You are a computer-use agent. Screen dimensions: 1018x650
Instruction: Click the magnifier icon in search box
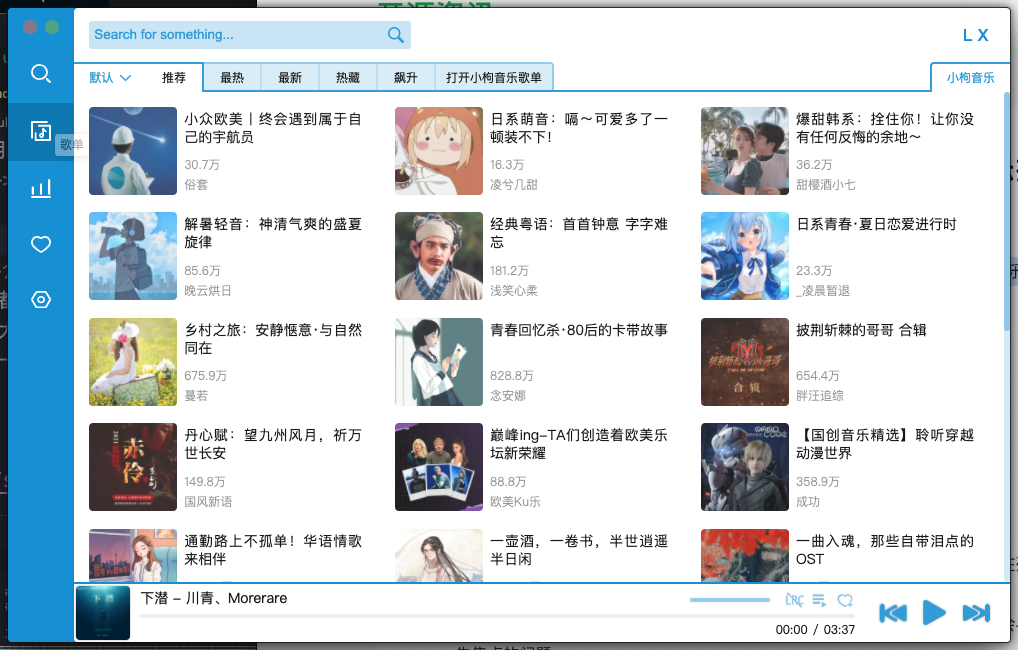(x=395, y=35)
